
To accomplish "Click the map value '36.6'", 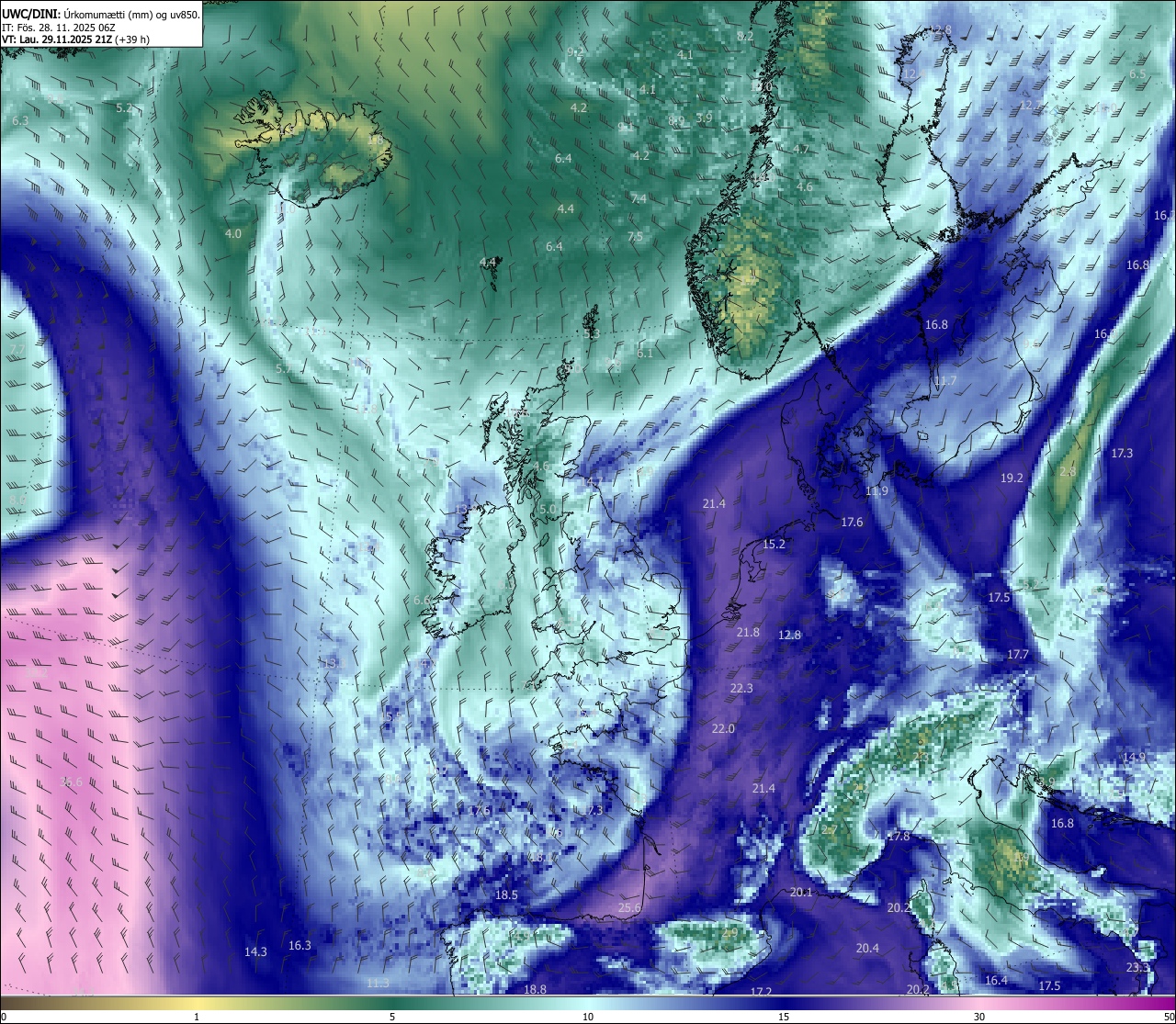I will click(71, 782).
